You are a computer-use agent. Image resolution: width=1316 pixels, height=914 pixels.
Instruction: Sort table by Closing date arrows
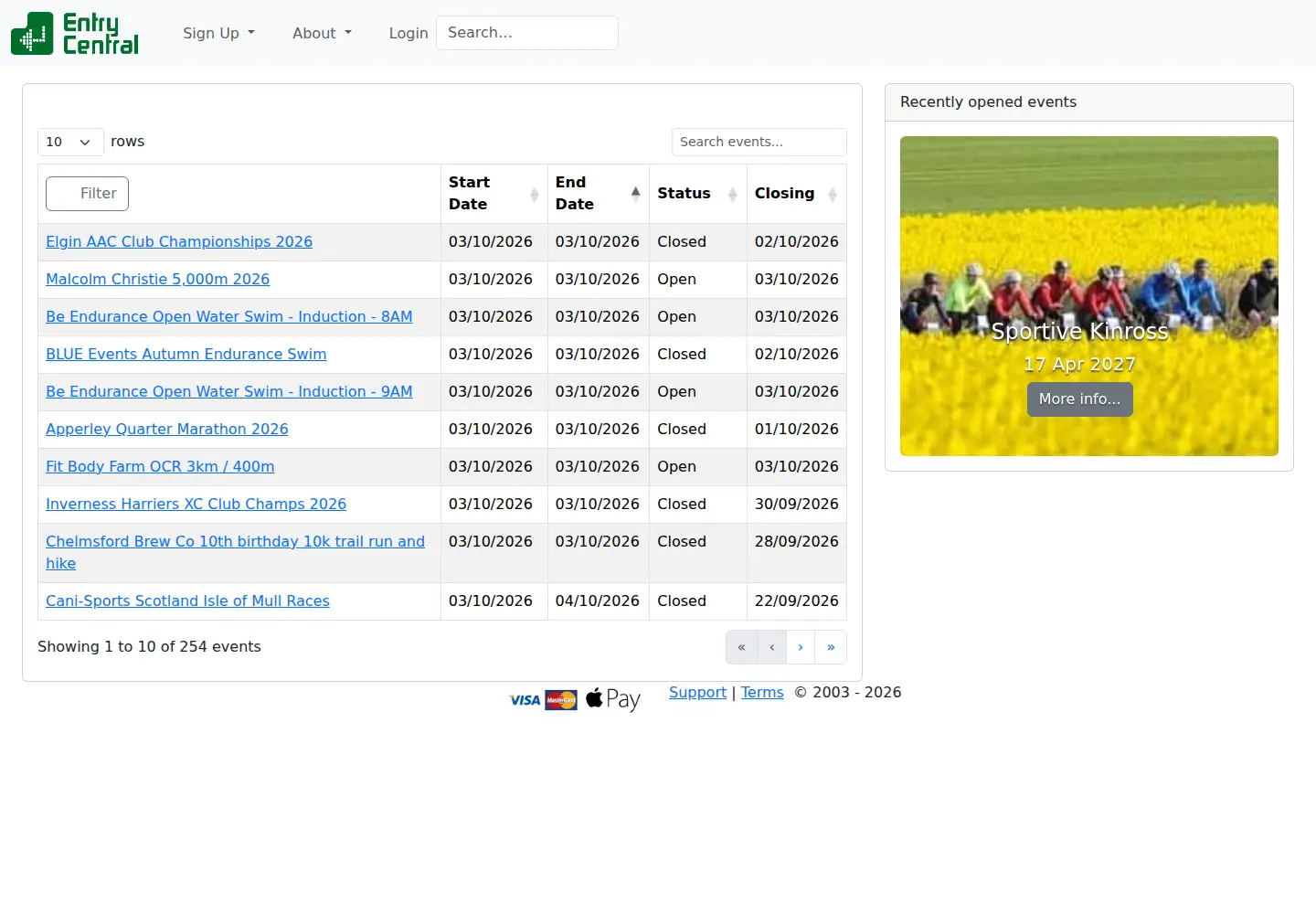[x=833, y=194]
